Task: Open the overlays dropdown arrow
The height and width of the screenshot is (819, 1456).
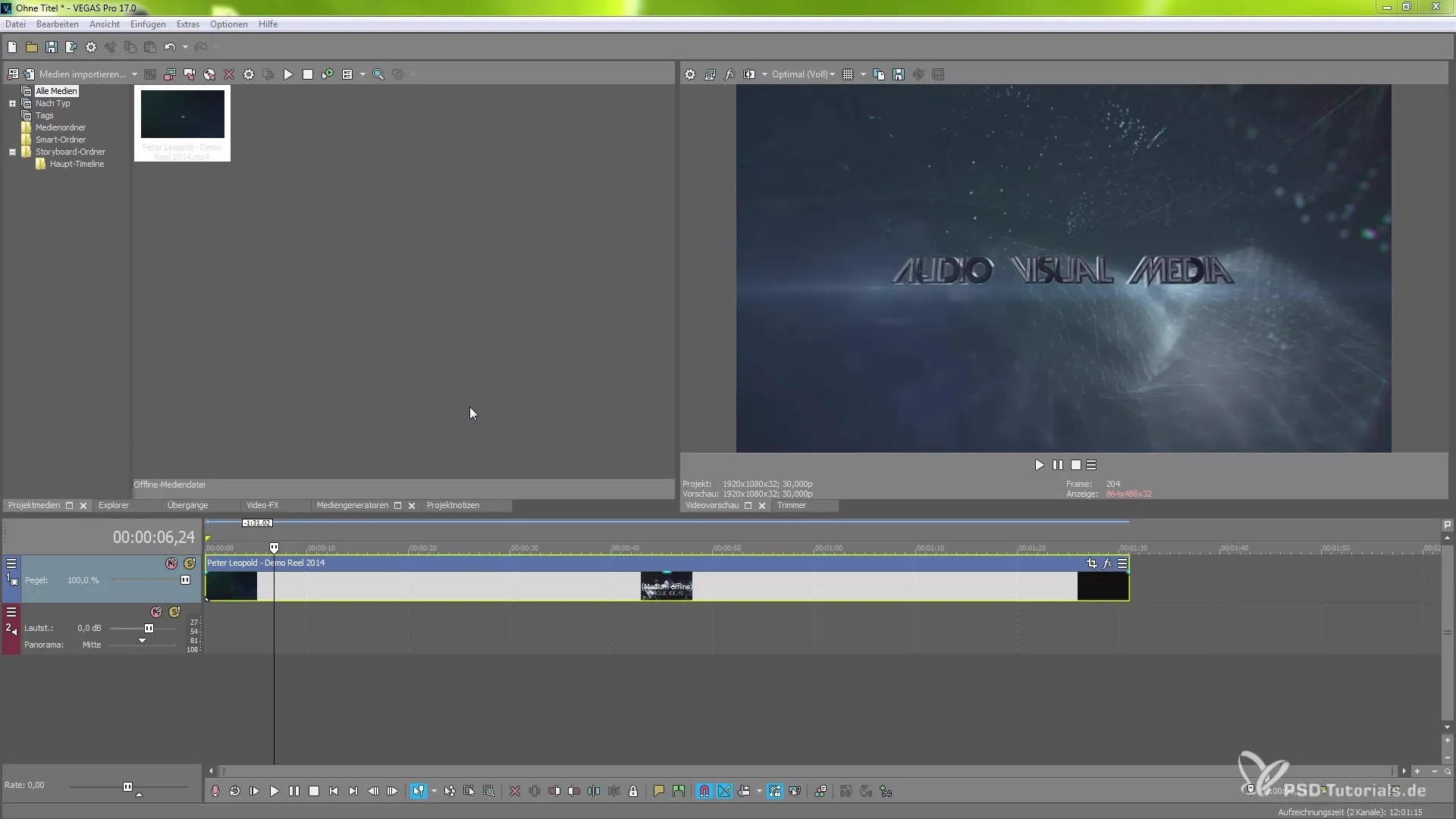Action: coord(863,74)
